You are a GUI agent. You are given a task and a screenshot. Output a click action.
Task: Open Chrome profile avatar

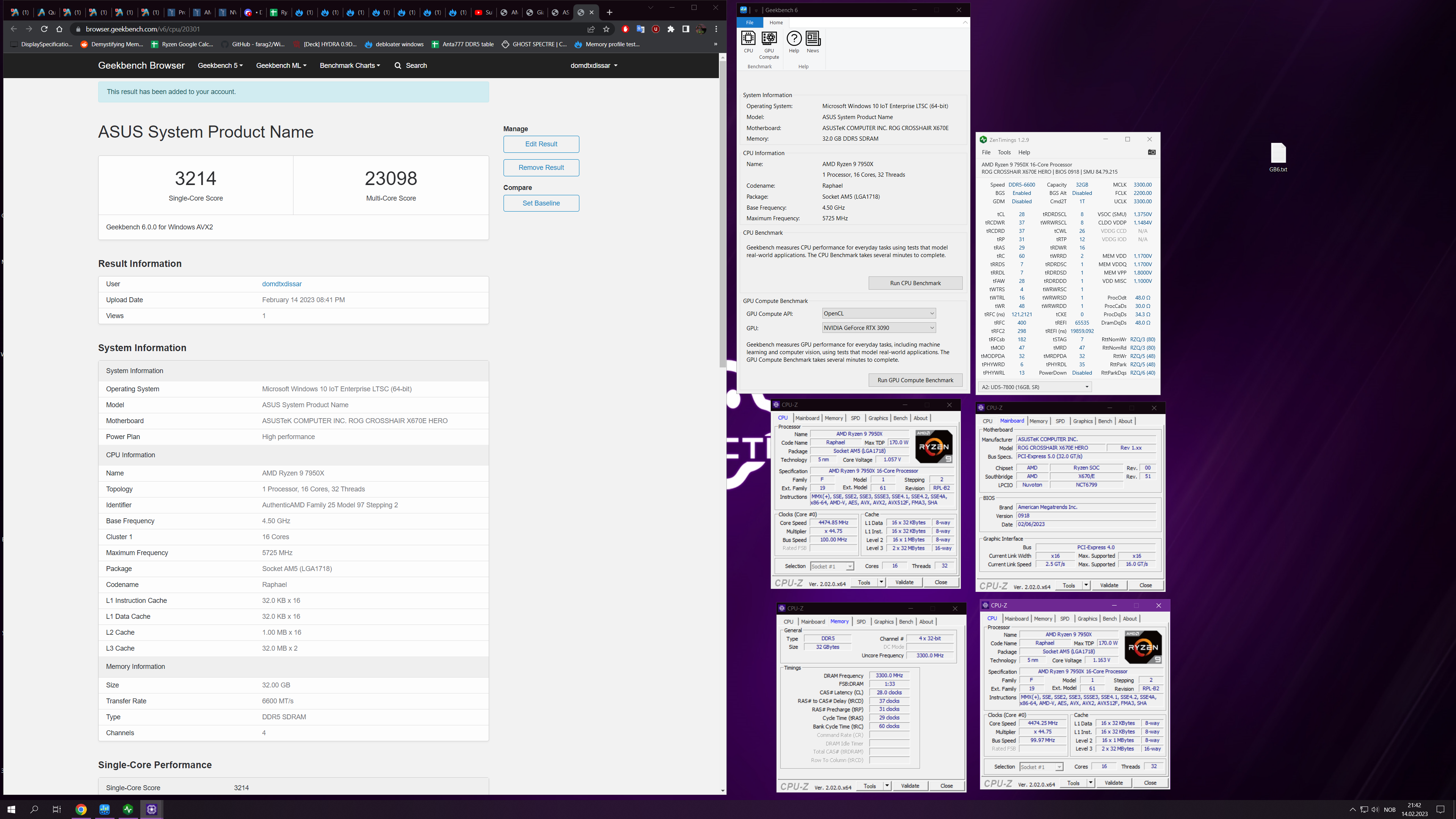pyautogui.click(x=701, y=29)
